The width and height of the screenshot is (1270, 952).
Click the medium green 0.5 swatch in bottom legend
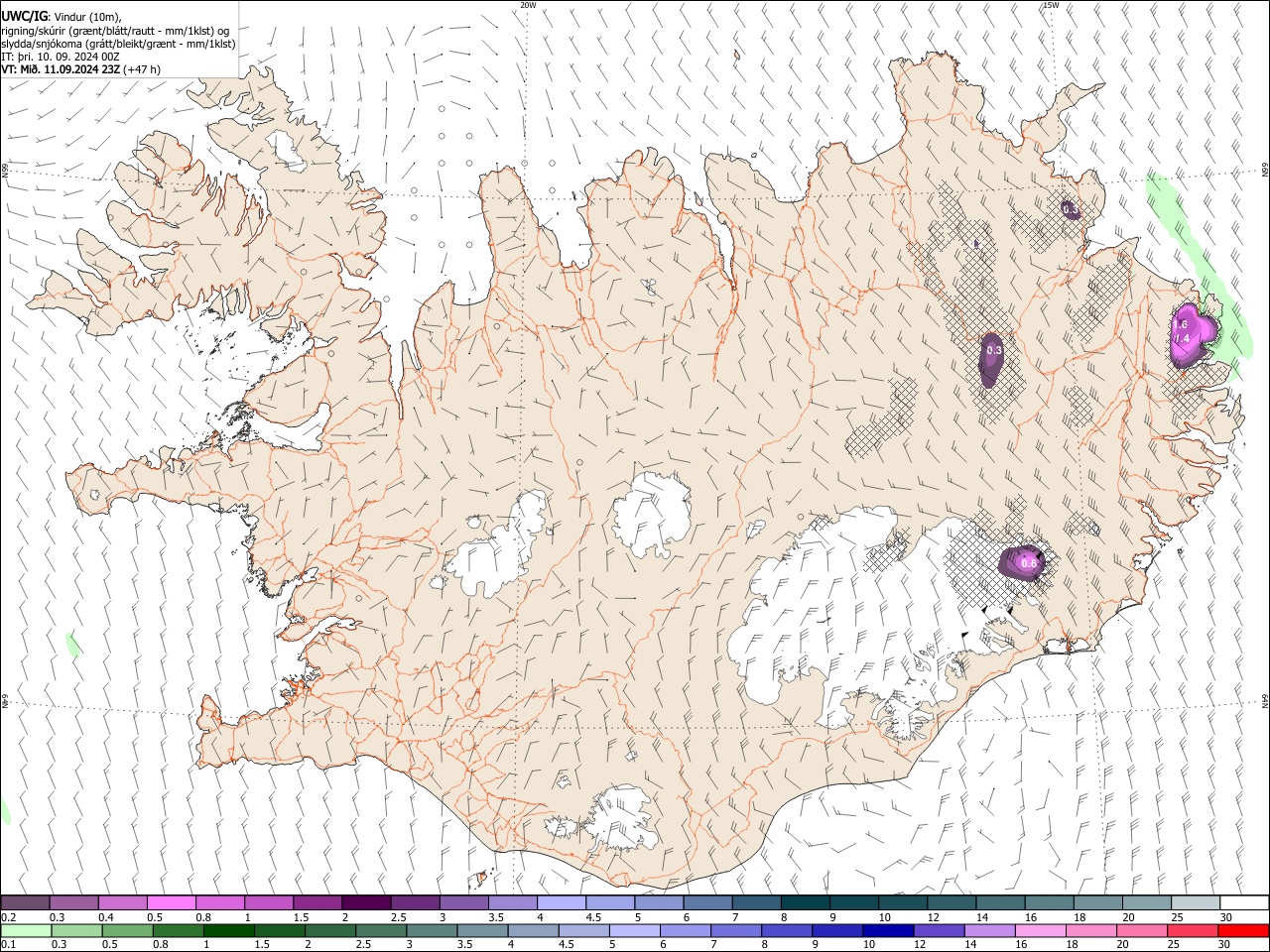click(x=127, y=931)
